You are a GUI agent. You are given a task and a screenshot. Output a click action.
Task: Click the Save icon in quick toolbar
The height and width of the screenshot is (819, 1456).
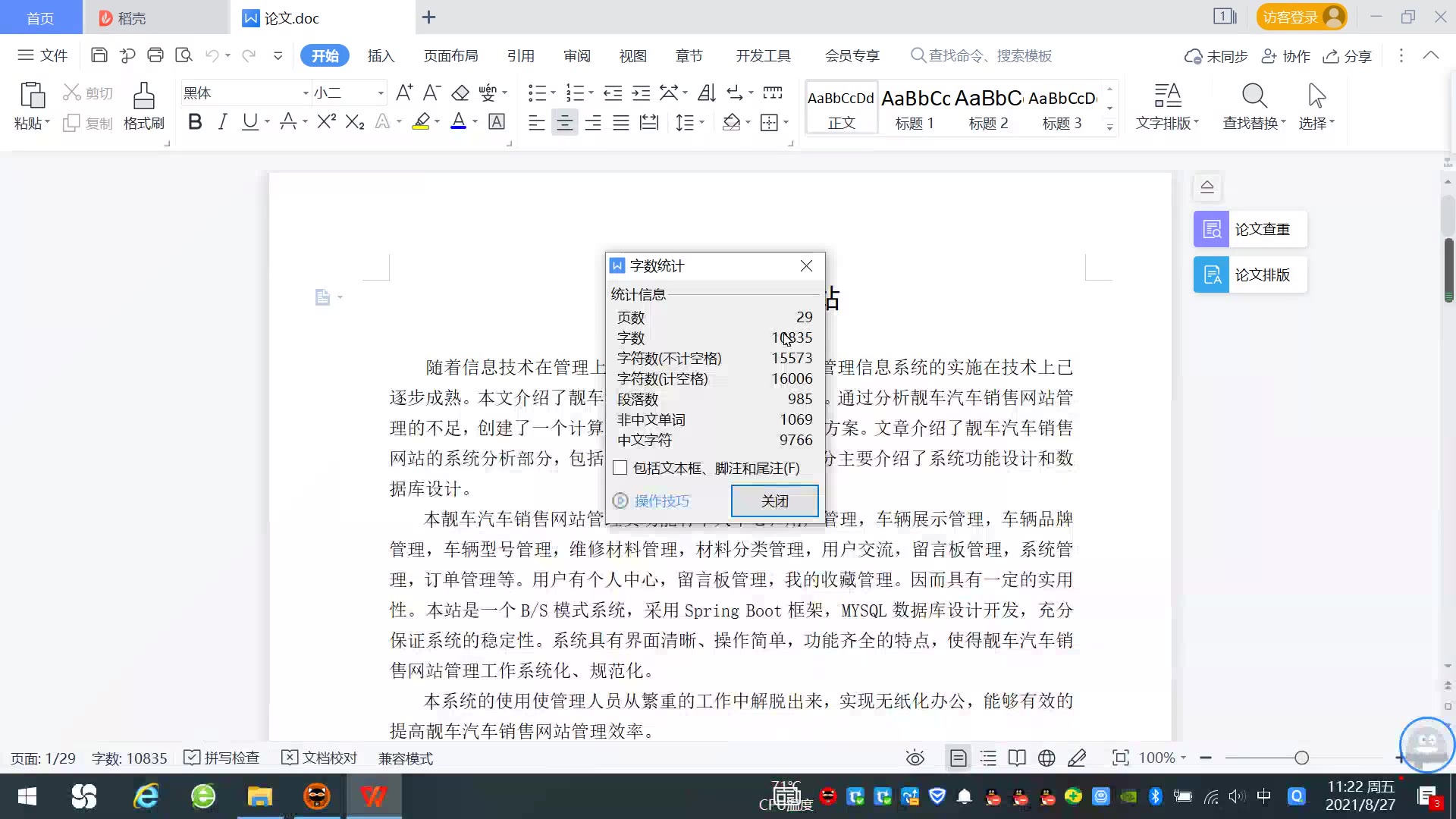pos(99,55)
